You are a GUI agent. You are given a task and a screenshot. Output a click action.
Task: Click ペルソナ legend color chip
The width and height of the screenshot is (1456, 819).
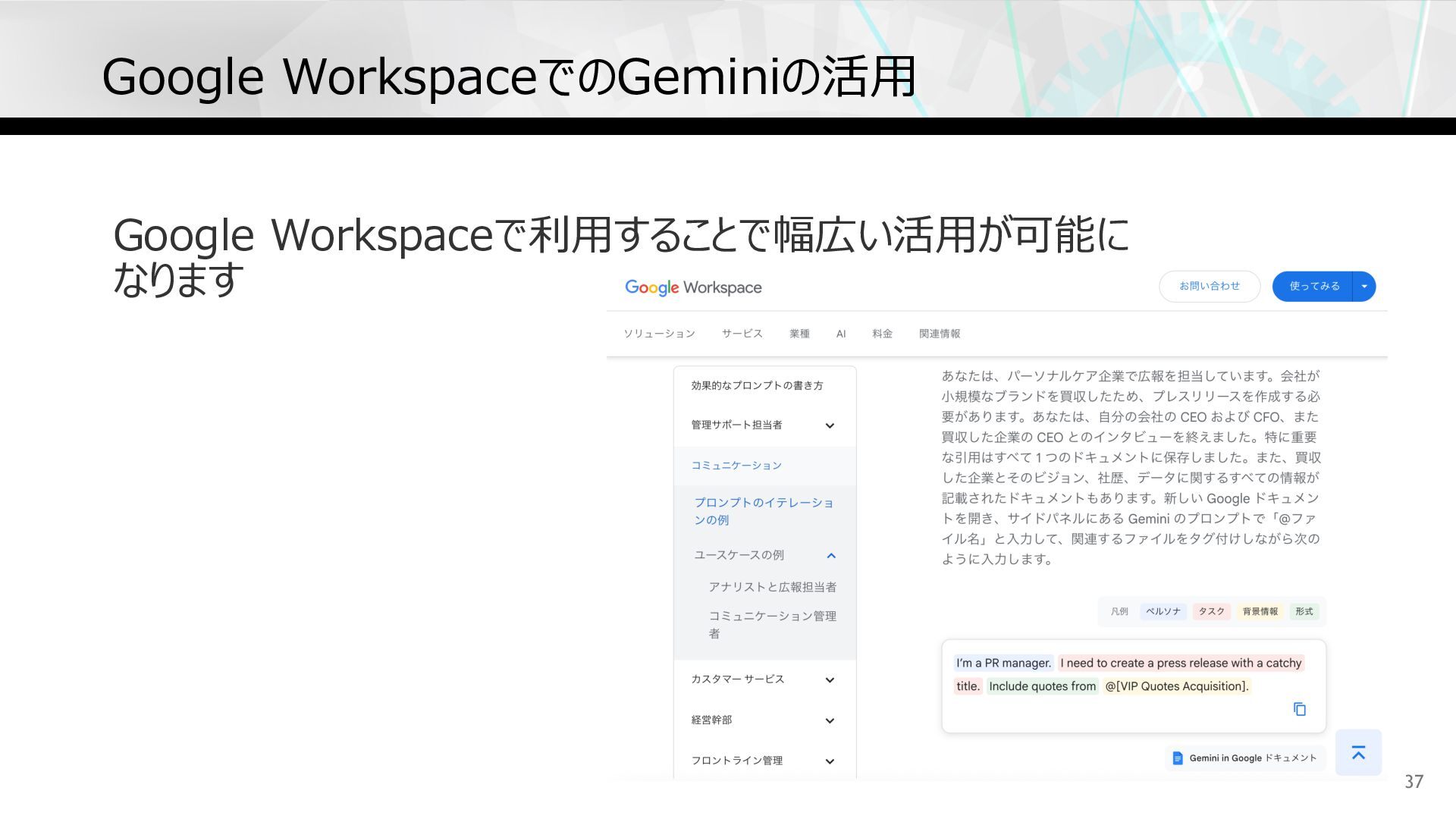point(1163,611)
